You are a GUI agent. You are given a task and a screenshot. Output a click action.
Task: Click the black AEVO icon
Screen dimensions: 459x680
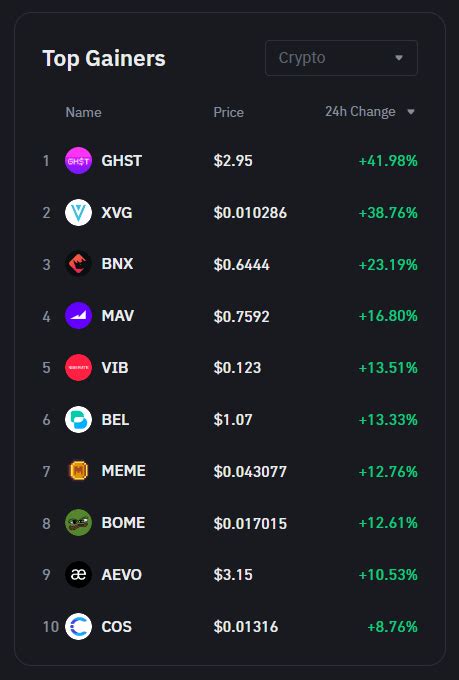tap(78, 575)
